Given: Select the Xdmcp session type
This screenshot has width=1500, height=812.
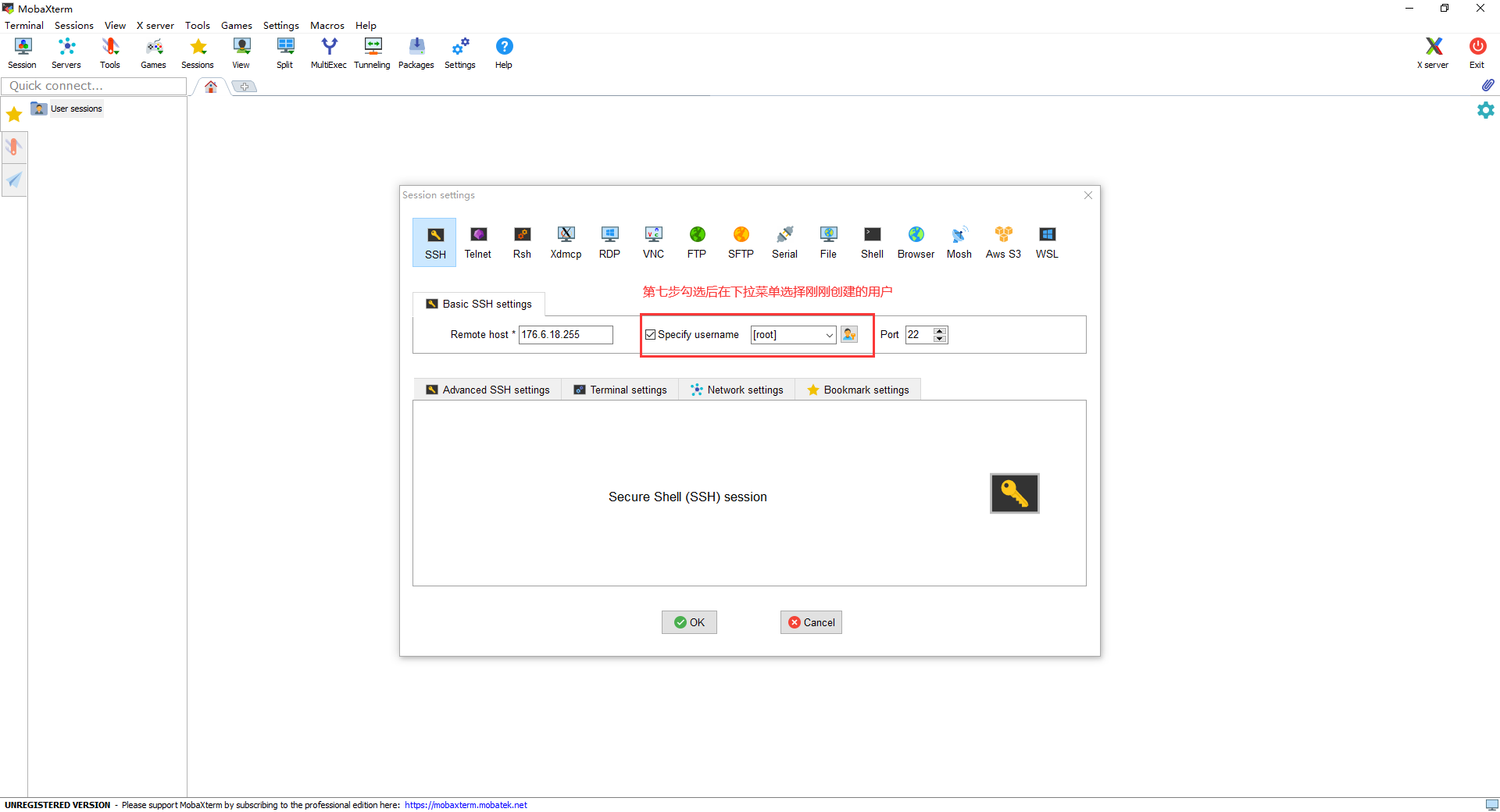Looking at the screenshot, I should click(566, 243).
